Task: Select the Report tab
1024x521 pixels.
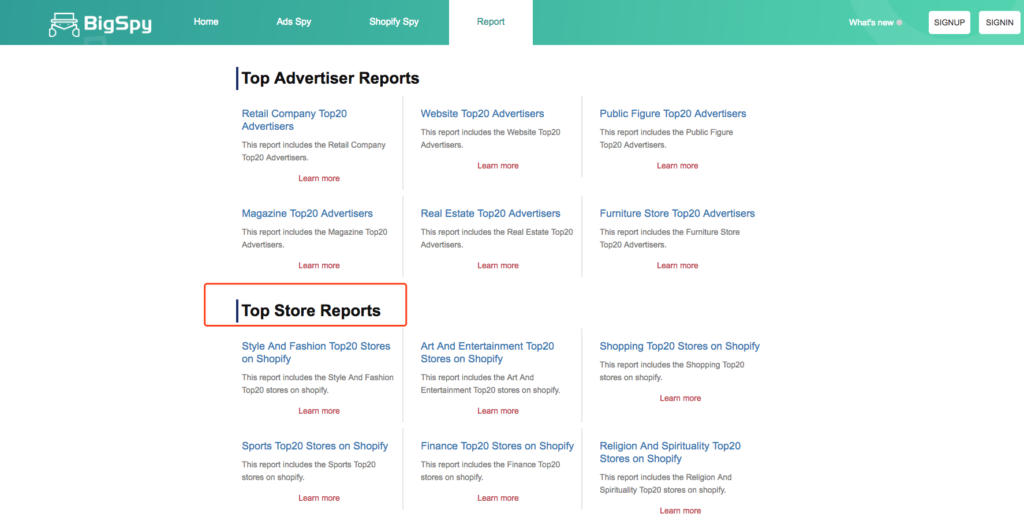Action: [x=490, y=22]
